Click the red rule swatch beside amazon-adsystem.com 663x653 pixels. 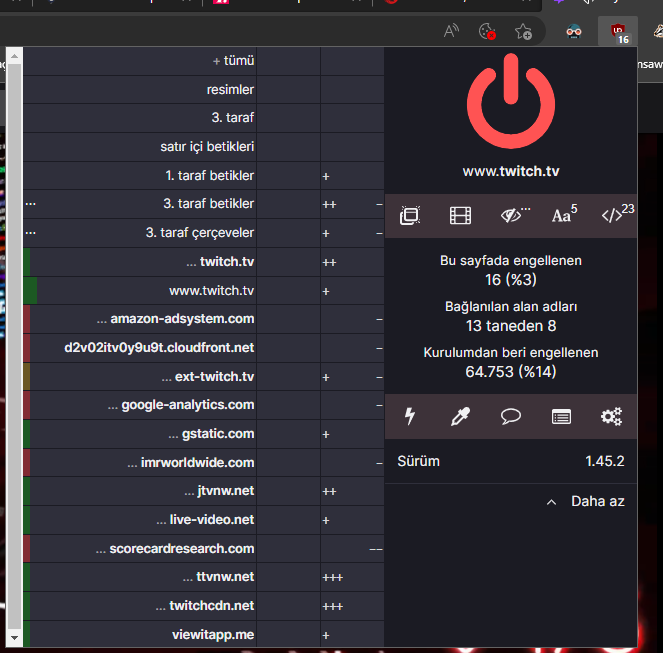pyautogui.click(x=27, y=319)
